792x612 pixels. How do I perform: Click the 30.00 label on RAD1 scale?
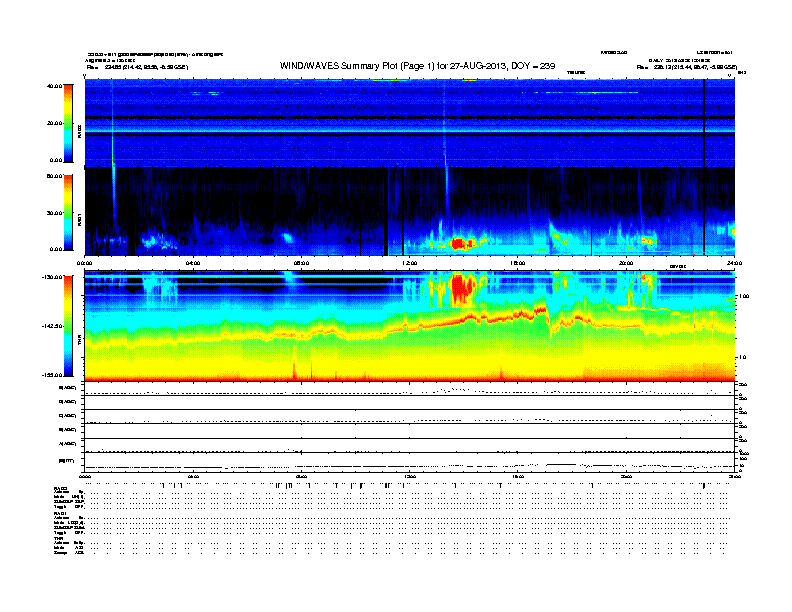pyautogui.click(x=54, y=213)
